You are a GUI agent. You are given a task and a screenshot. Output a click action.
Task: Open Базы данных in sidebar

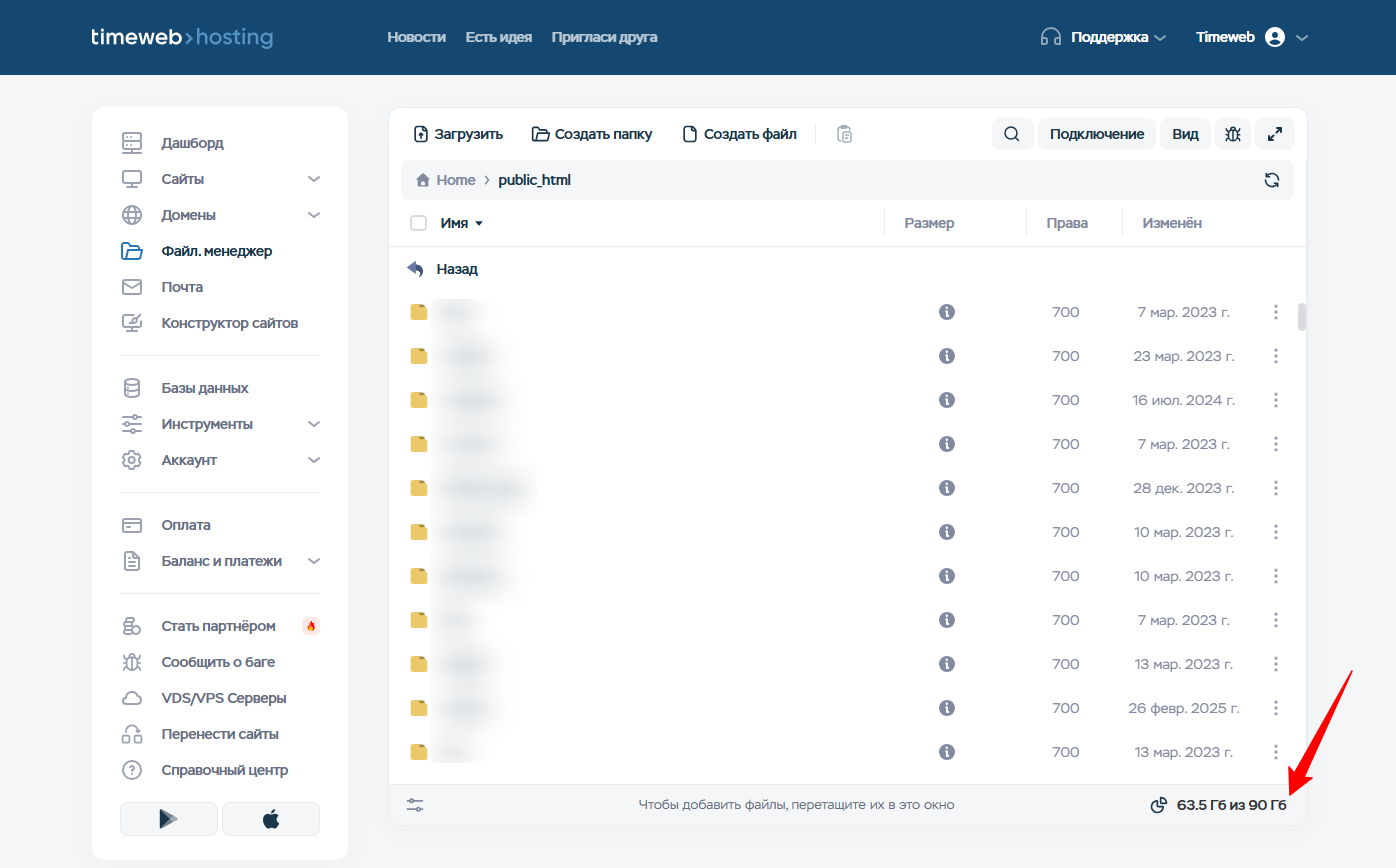point(205,388)
